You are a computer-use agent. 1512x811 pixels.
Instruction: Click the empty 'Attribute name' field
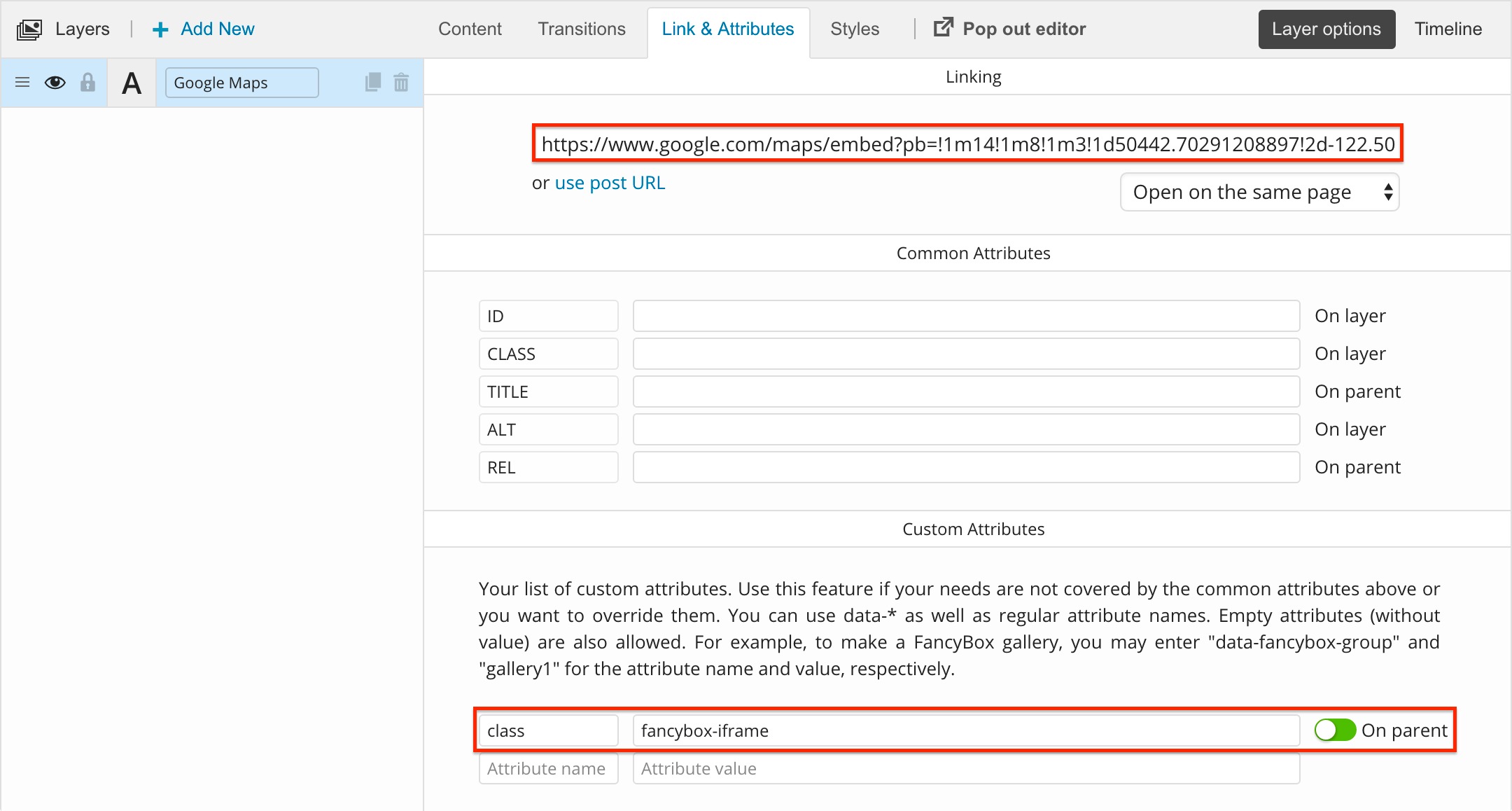(549, 768)
